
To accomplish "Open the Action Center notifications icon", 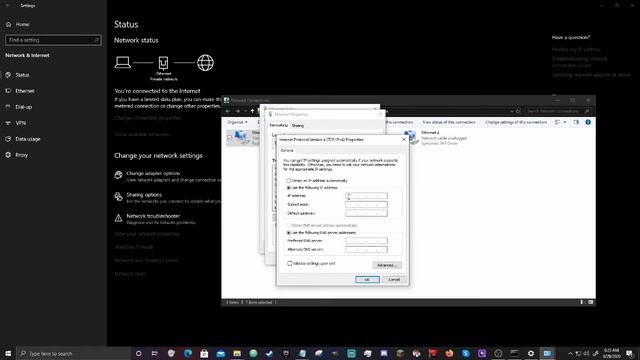I will 629,353.
